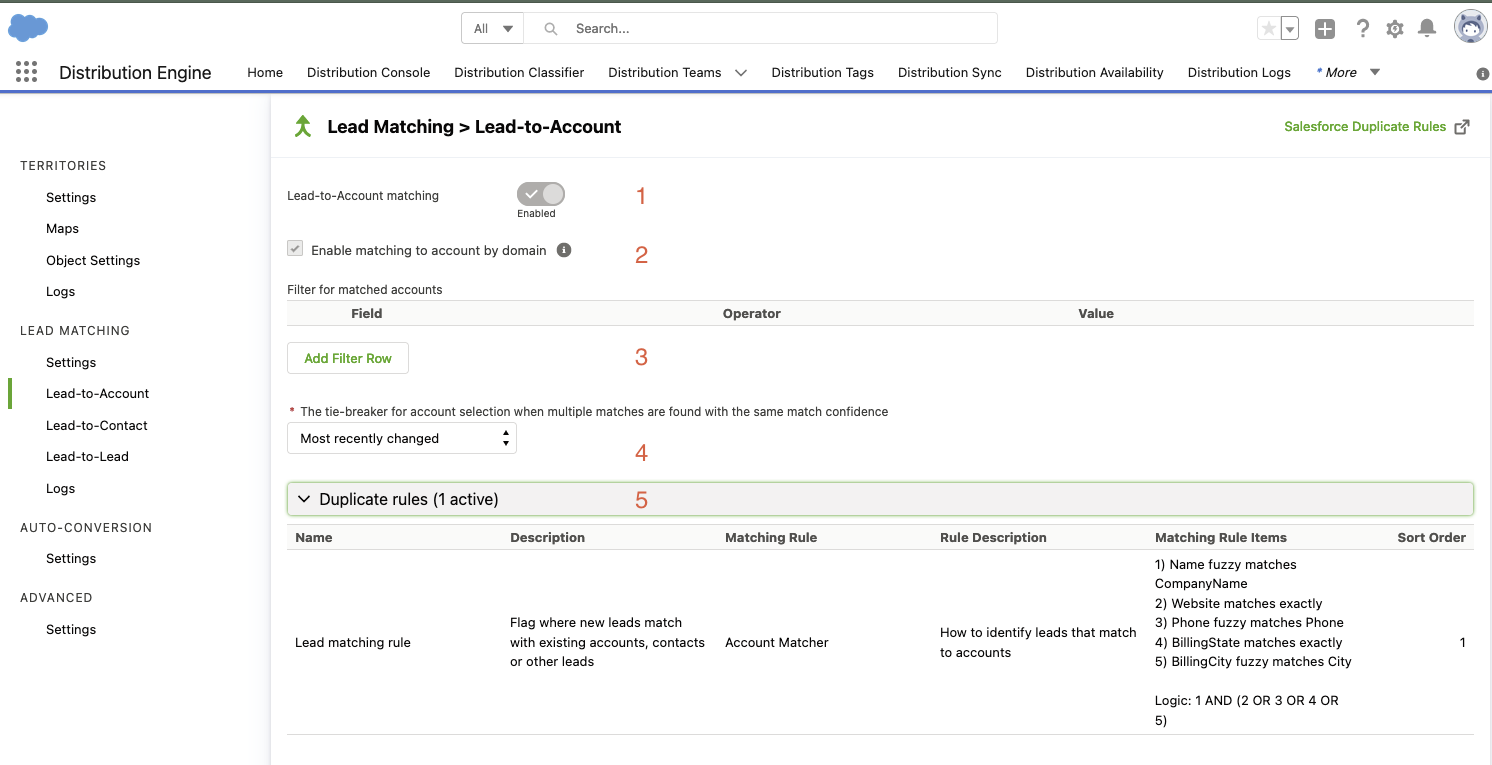Open the All search scope dropdown
1492x765 pixels.
click(492, 29)
